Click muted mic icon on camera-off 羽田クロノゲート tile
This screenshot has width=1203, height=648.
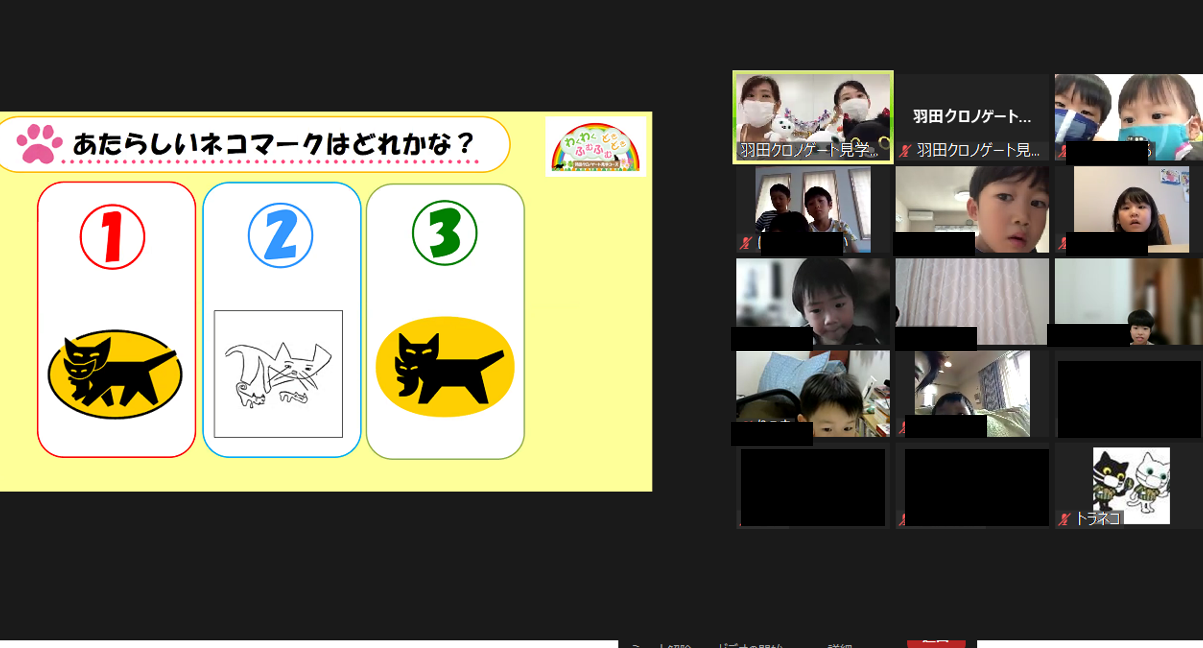pos(905,151)
